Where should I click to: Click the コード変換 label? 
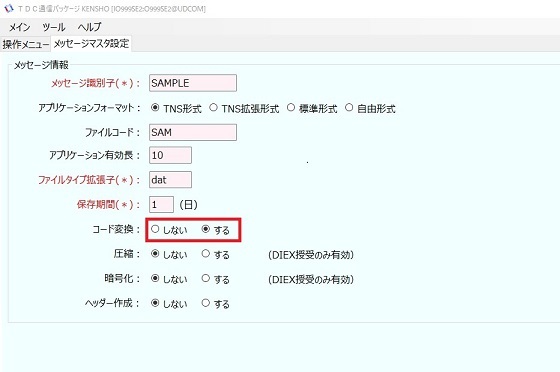[x=116, y=229]
